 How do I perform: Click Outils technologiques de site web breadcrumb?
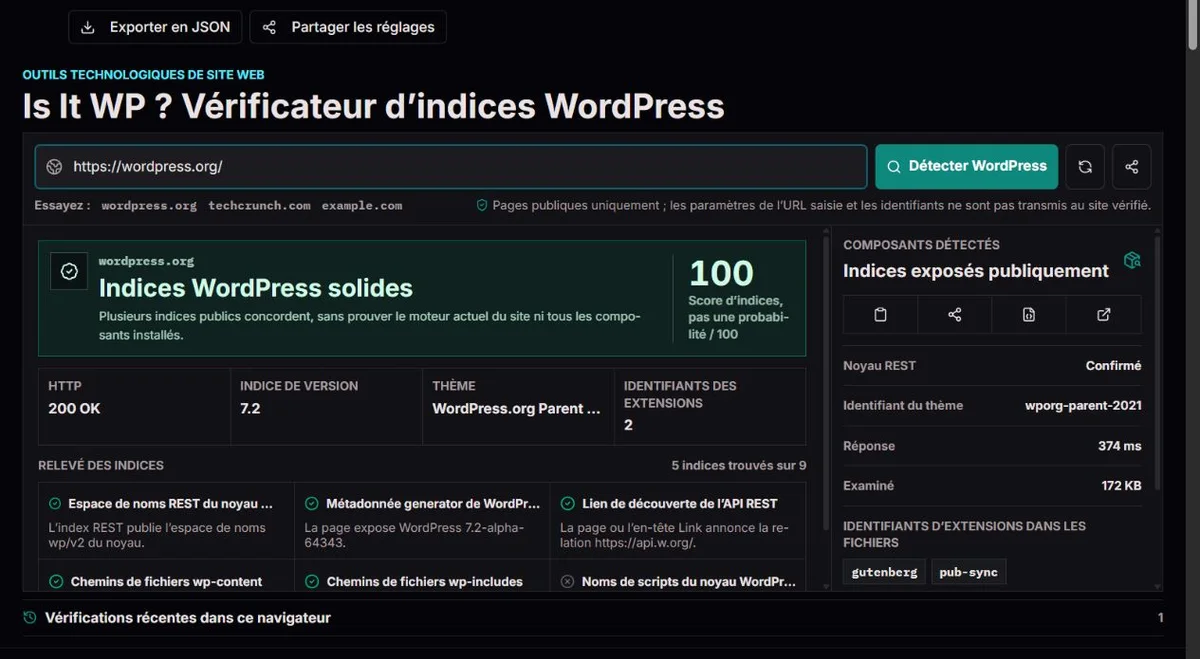[x=143, y=75]
